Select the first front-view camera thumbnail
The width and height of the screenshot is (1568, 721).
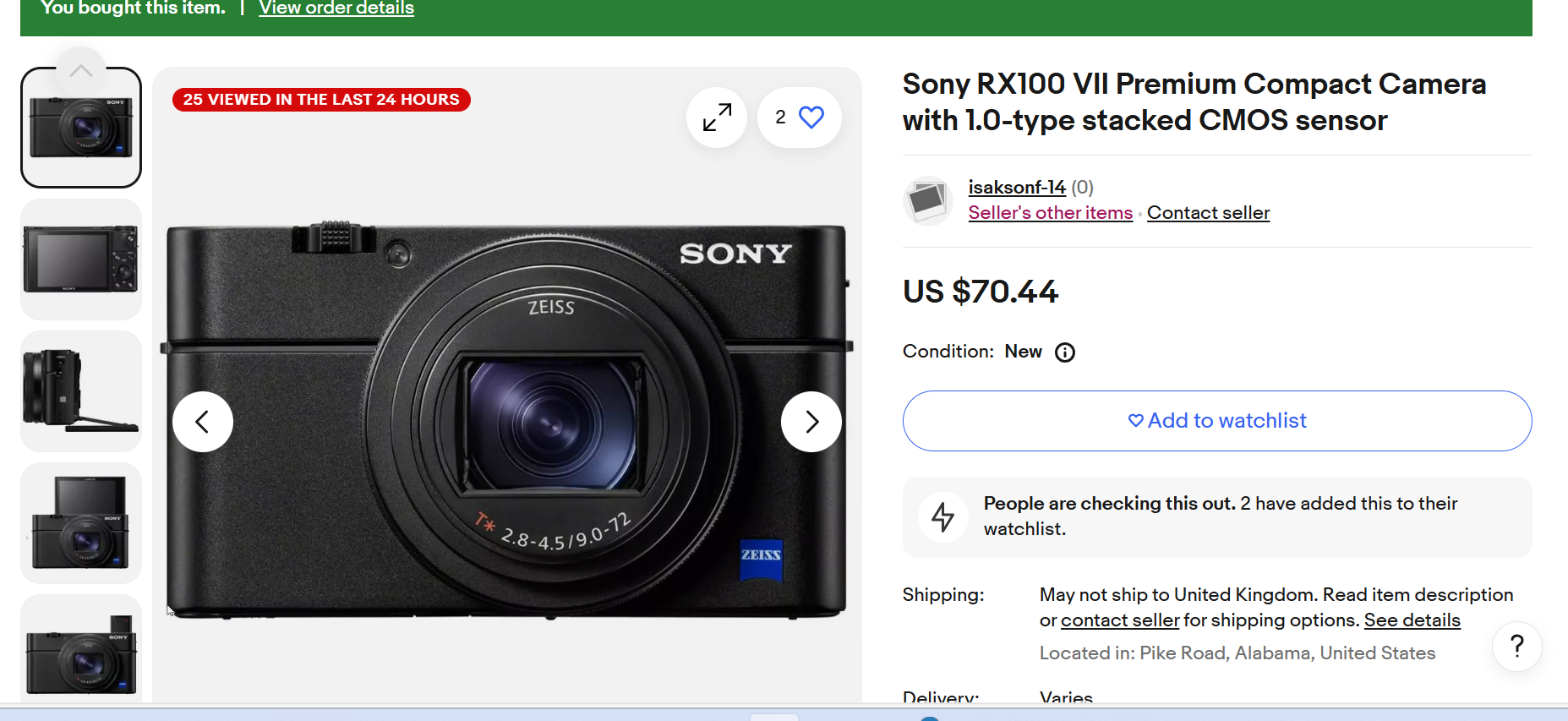[81, 128]
